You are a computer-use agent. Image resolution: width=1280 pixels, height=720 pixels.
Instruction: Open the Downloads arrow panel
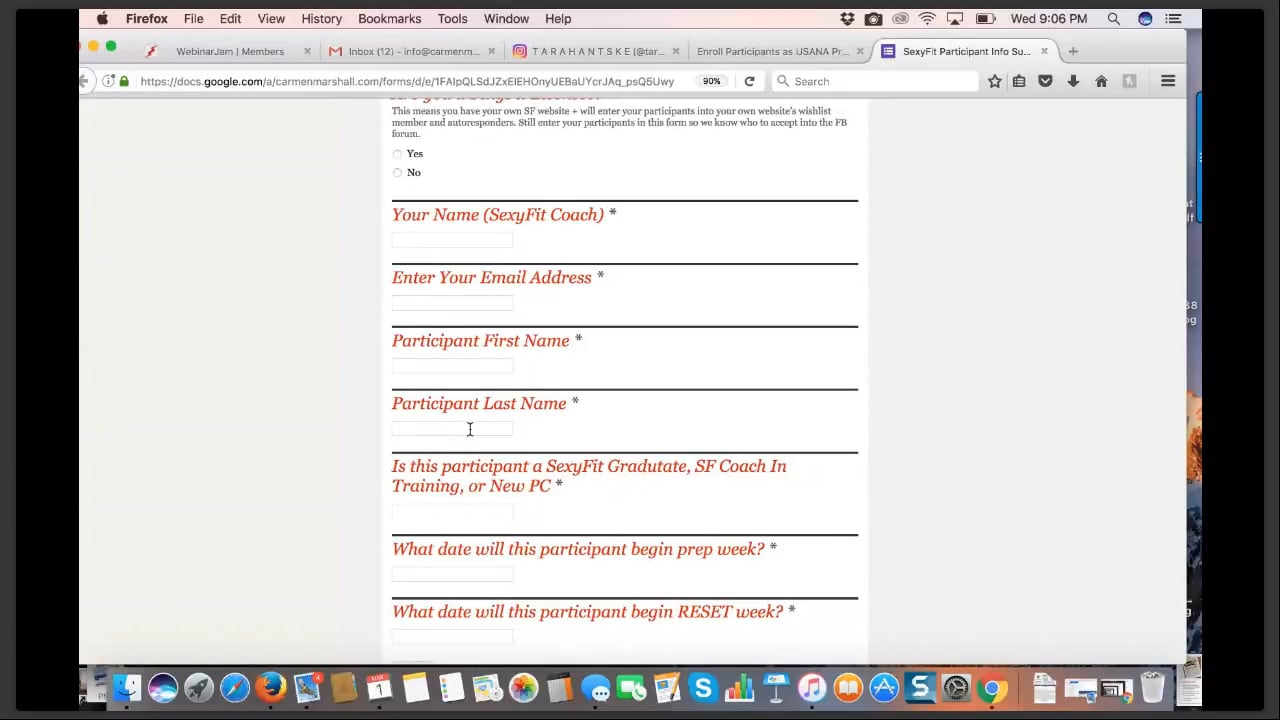[x=1073, y=81]
